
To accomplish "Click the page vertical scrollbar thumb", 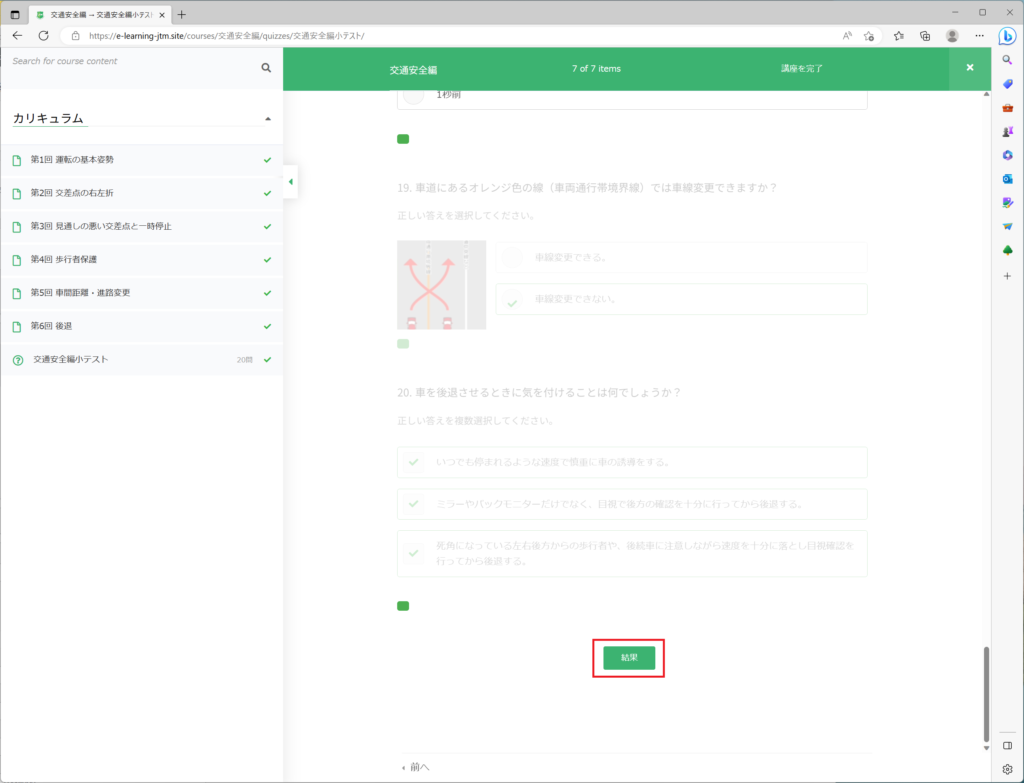I will (x=987, y=690).
